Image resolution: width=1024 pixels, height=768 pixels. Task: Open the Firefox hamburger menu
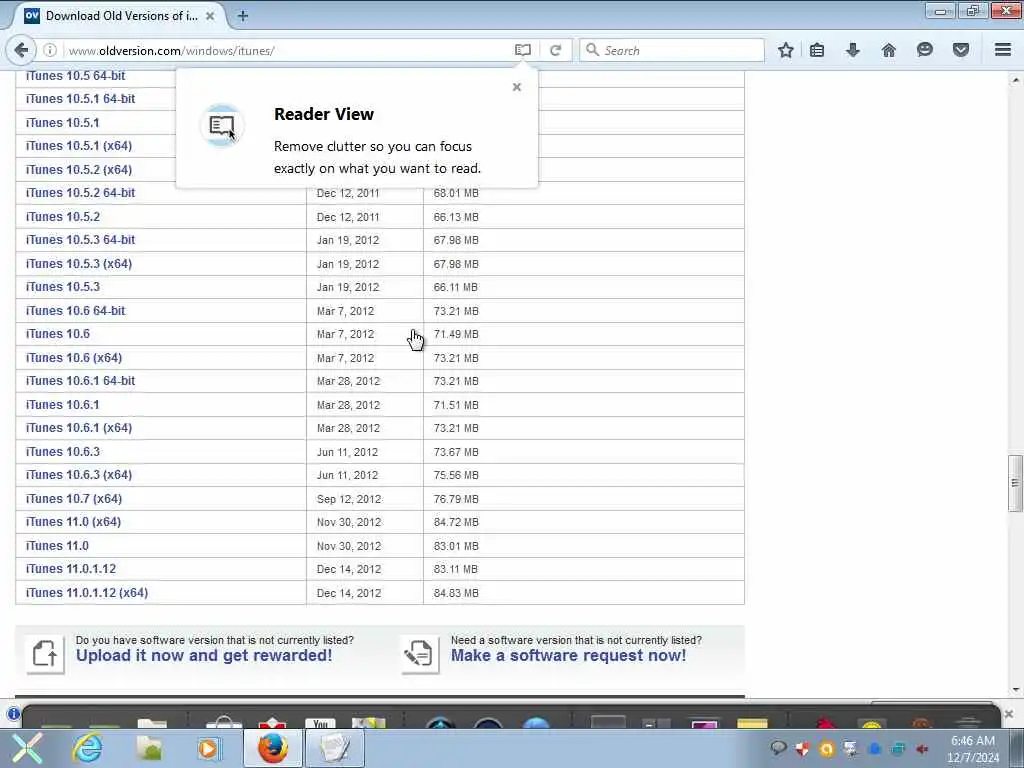coord(1003,50)
